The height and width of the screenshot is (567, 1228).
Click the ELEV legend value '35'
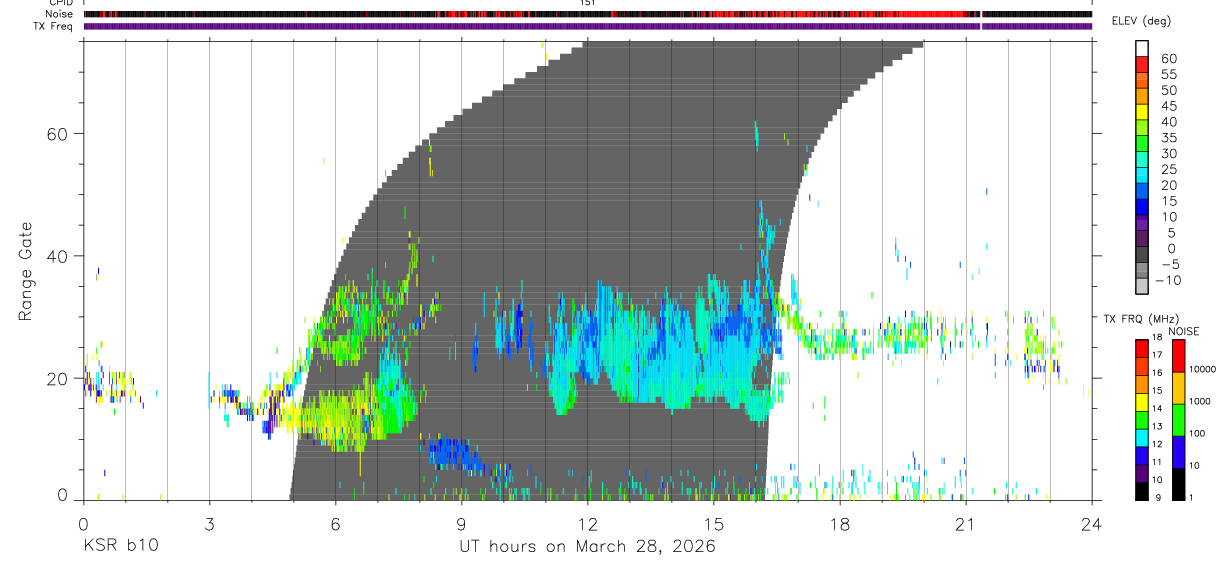(x=1167, y=138)
